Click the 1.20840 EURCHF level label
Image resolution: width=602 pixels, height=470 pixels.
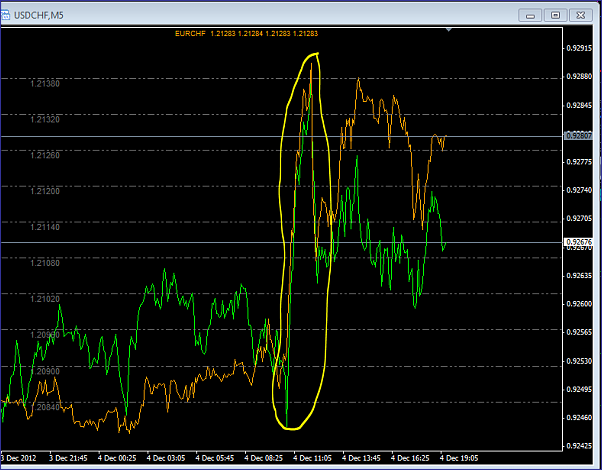point(45,407)
